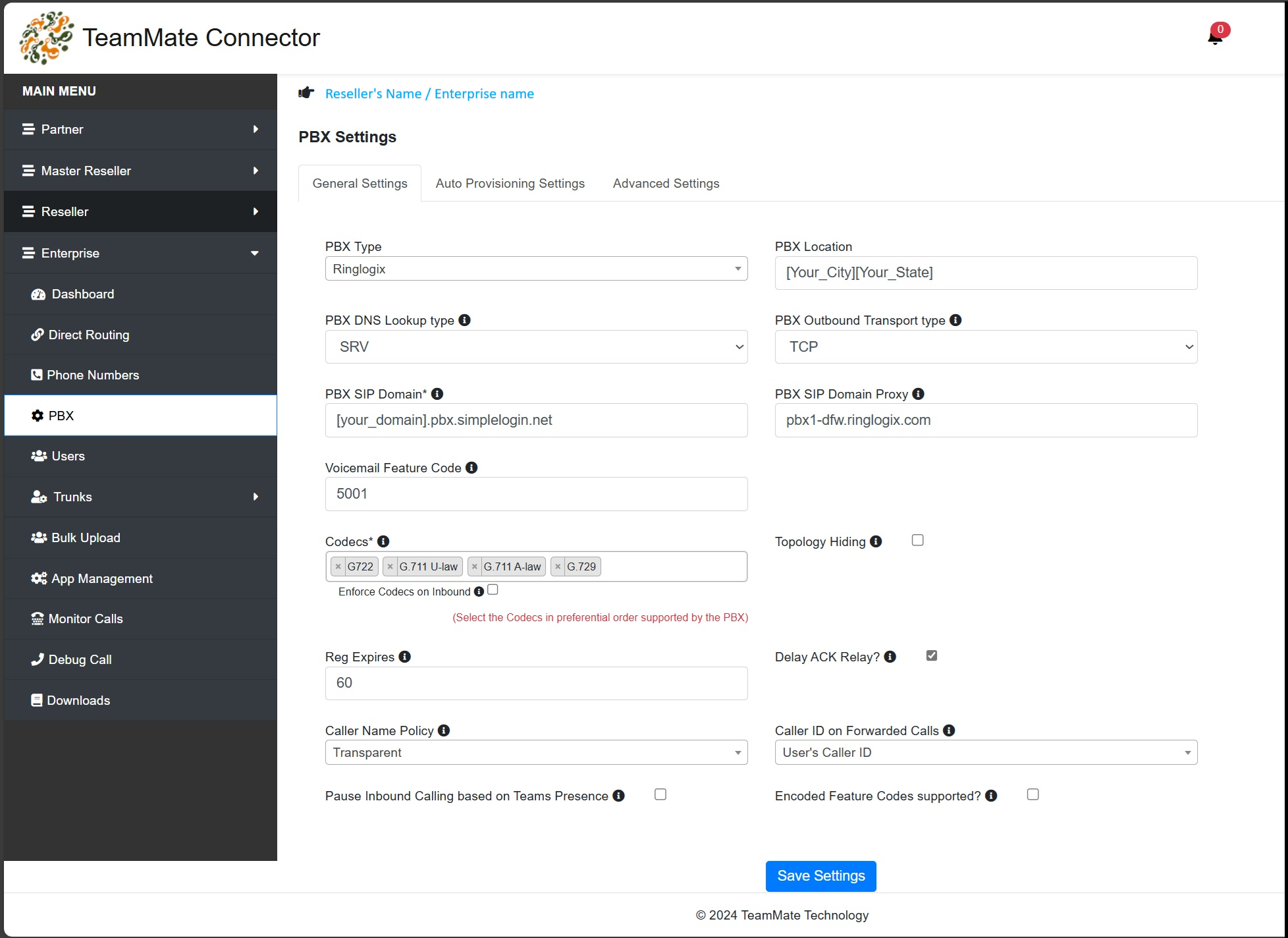Open Users in the sidebar

pyautogui.click(x=141, y=456)
